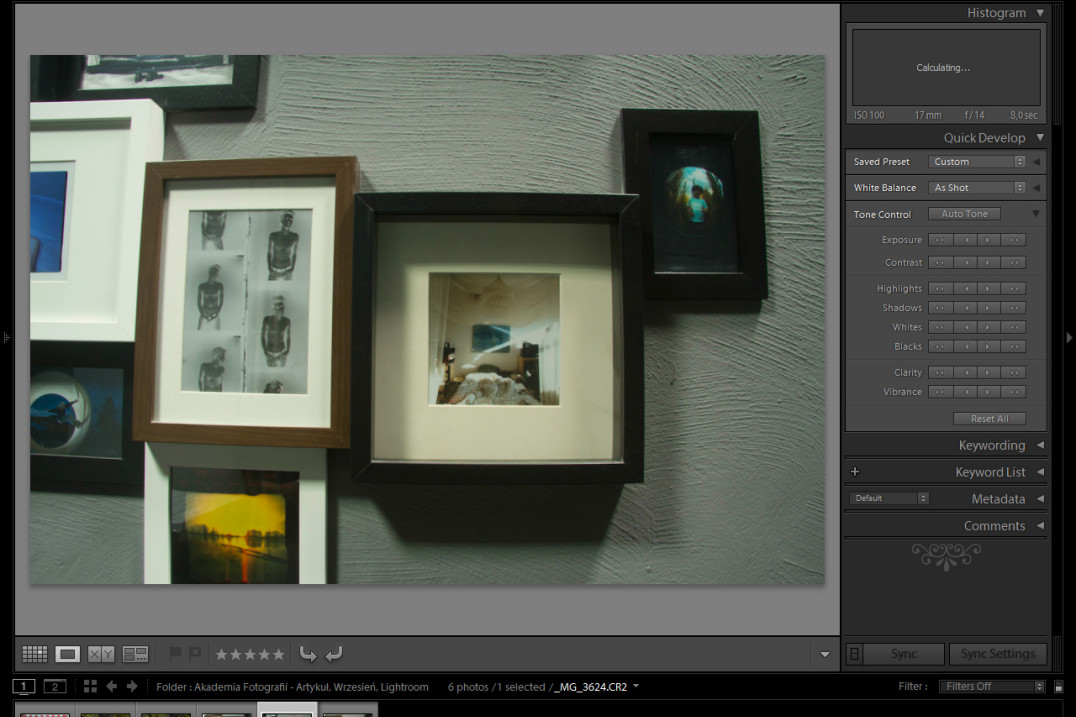Toggle the filter lock switch
The width and height of the screenshot is (1076, 717).
click(1058, 687)
